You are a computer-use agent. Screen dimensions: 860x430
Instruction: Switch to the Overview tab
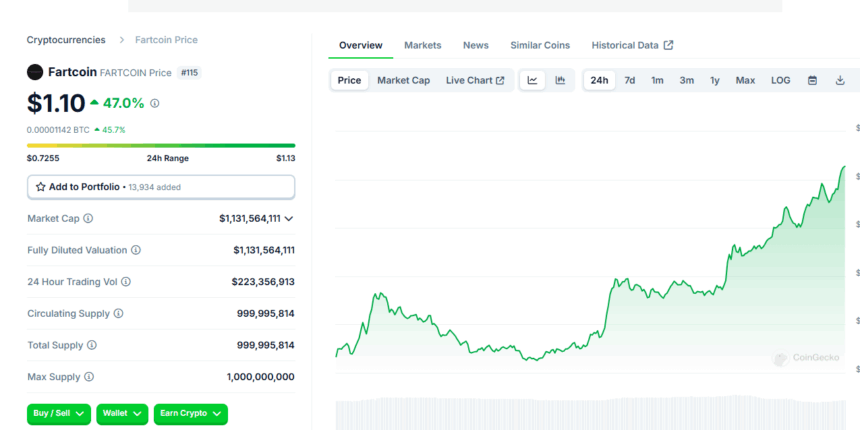coord(361,45)
